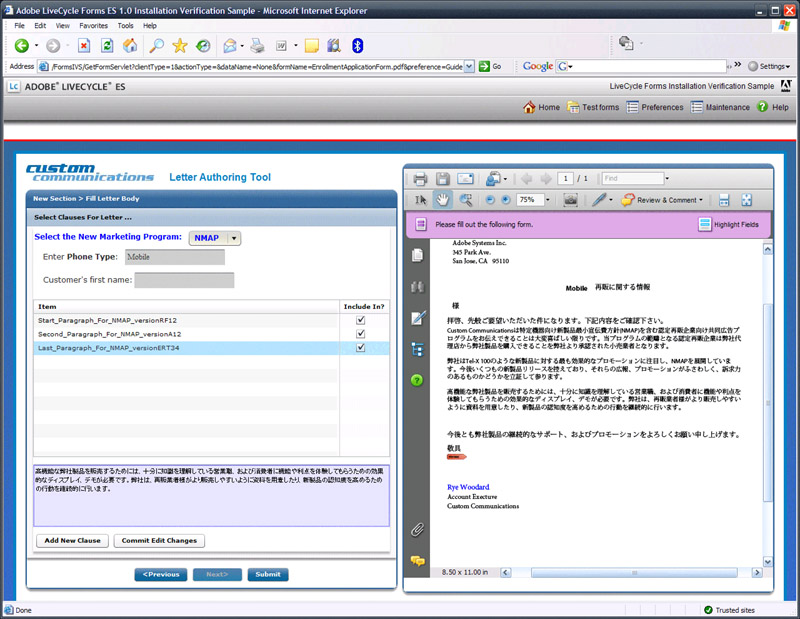Click the <Previous button
The height and width of the screenshot is (619, 800).
click(x=161, y=575)
